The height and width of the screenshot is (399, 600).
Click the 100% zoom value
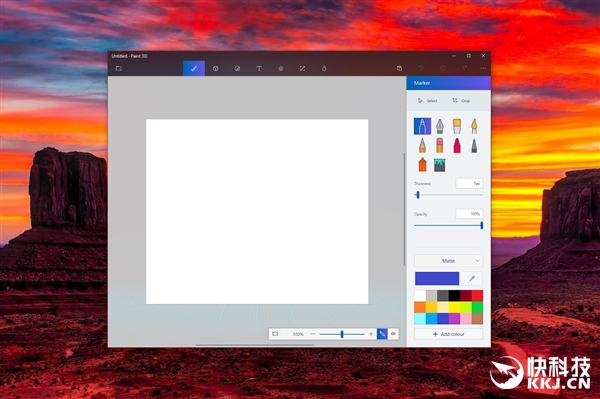point(298,334)
